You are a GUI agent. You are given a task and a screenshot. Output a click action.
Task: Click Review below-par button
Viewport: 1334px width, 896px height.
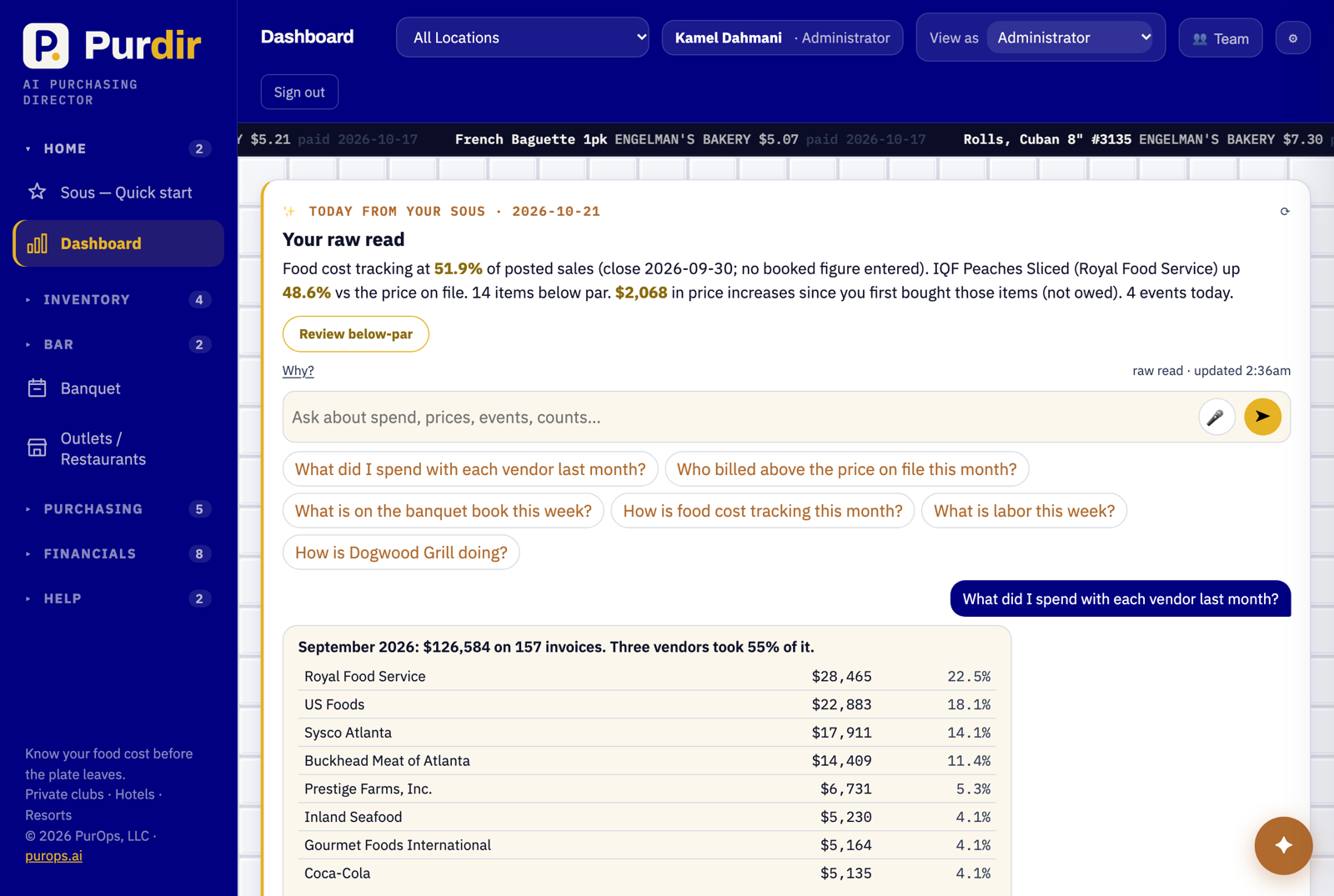click(356, 334)
